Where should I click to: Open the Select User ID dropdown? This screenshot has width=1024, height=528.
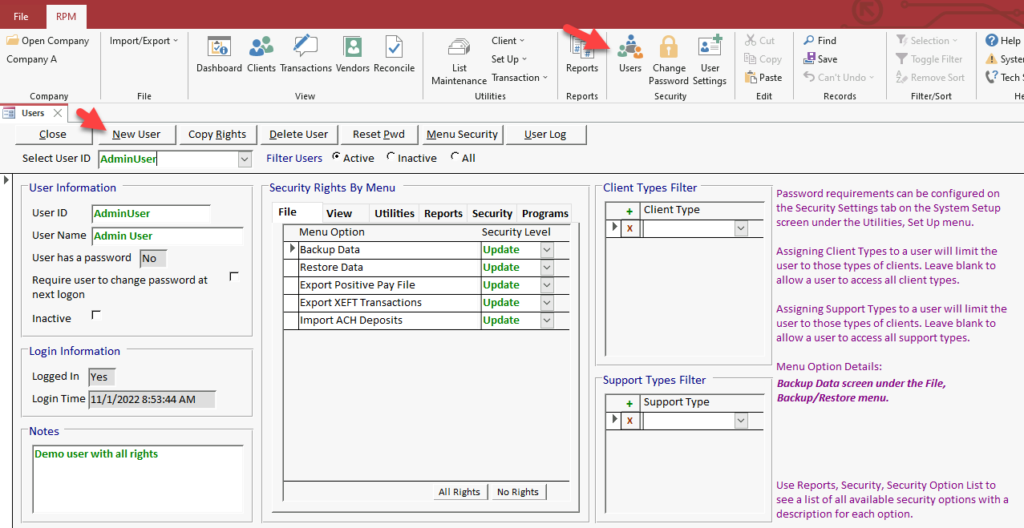[x=245, y=159]
